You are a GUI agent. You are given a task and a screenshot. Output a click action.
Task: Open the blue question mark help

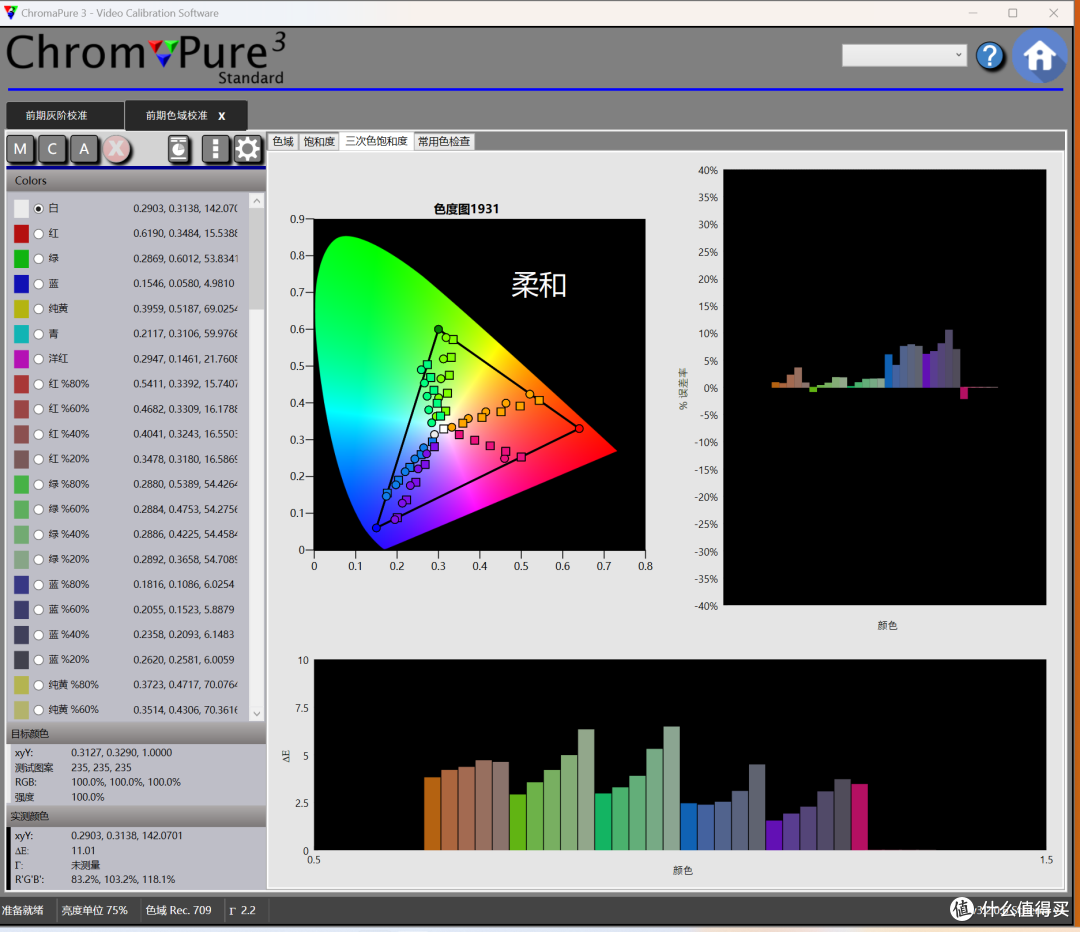990,56
